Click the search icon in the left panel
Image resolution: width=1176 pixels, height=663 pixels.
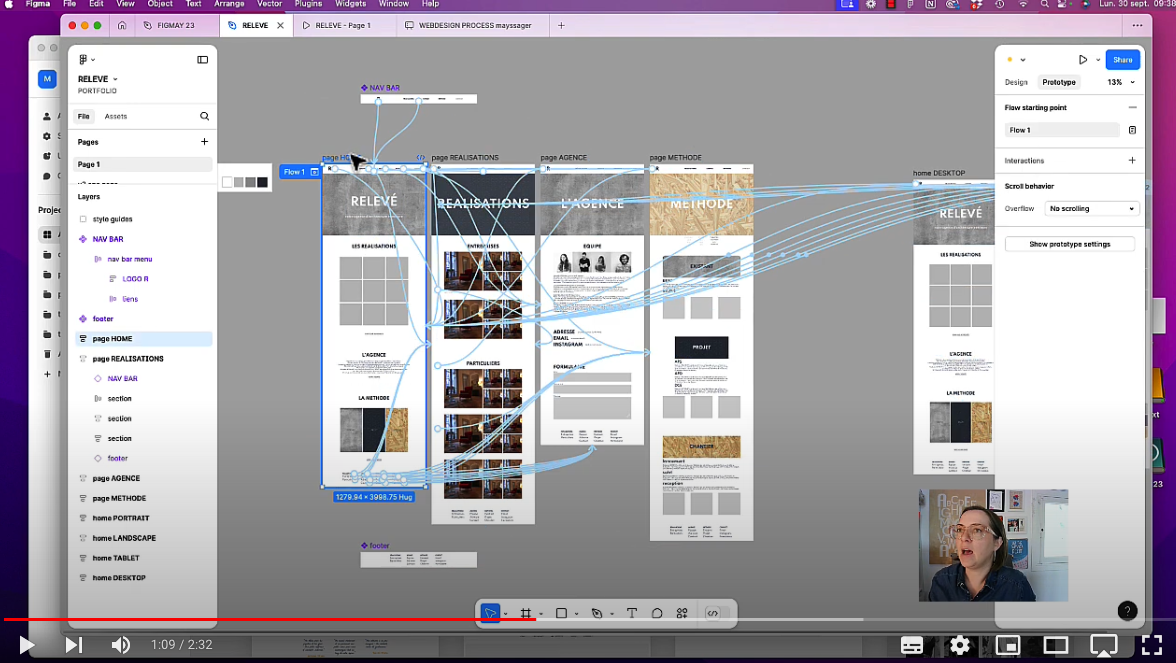coord(204,116)
